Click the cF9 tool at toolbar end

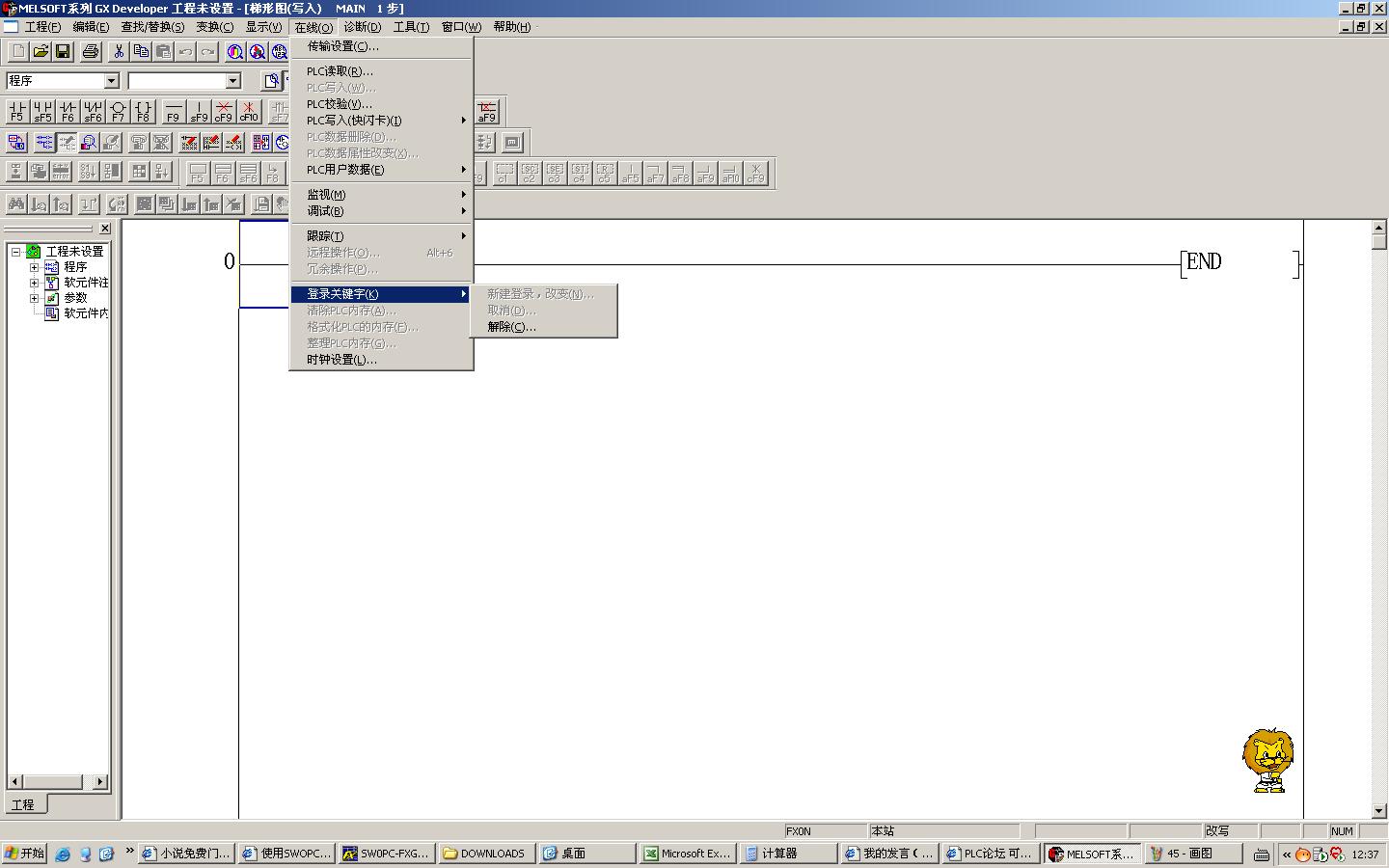click(x=756, y=173)
